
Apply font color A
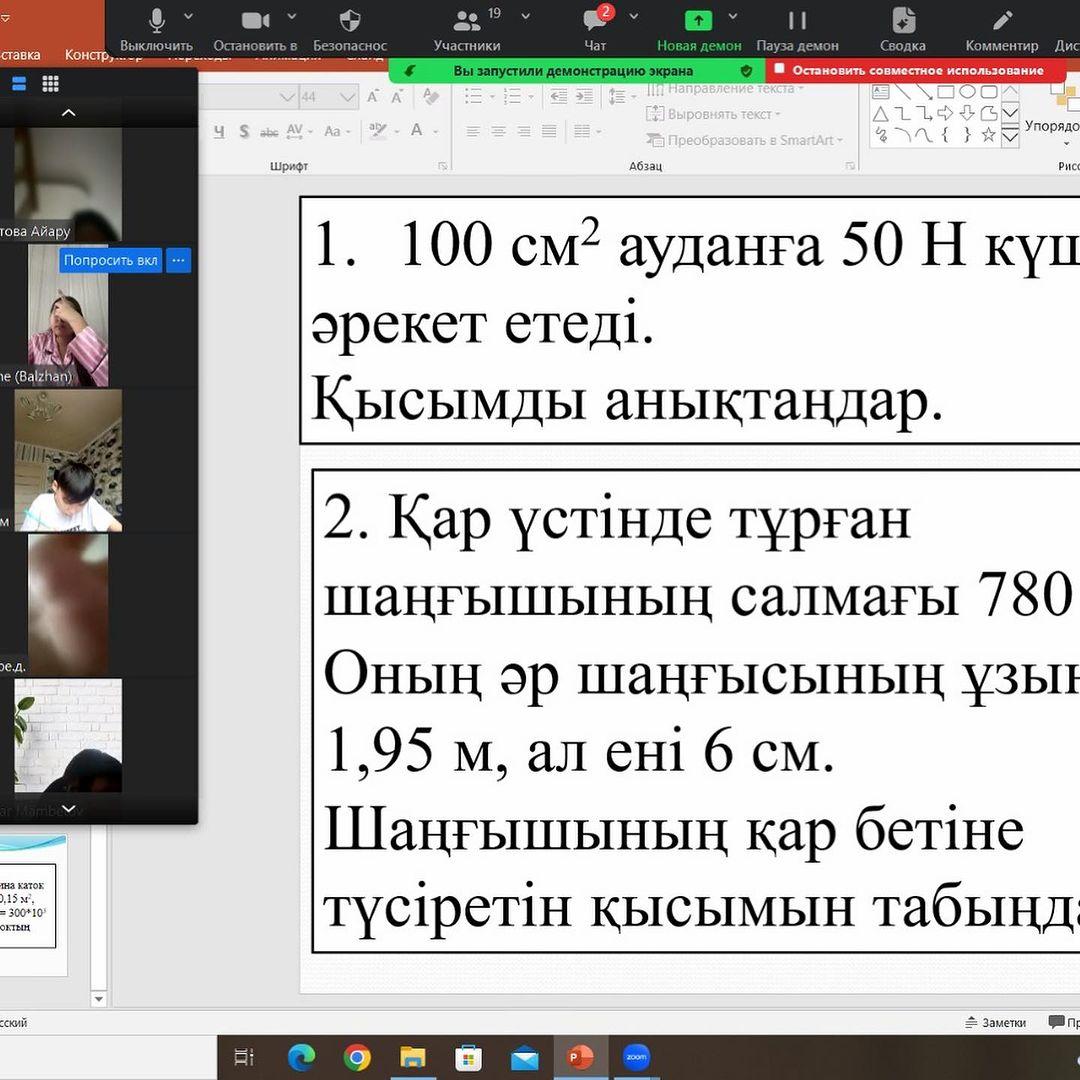point(417,130)
